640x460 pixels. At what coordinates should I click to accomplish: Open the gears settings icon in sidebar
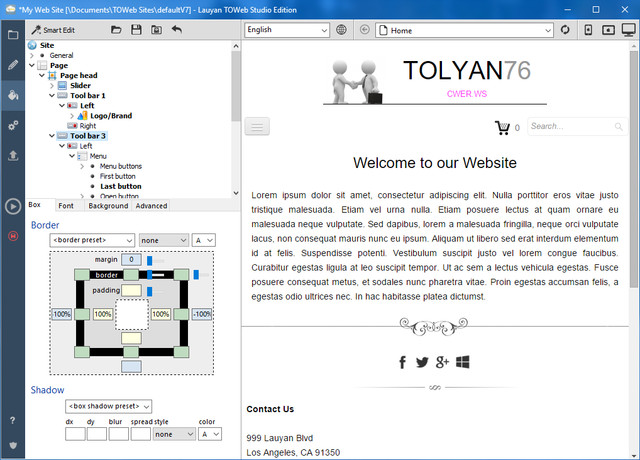(13, 125)
